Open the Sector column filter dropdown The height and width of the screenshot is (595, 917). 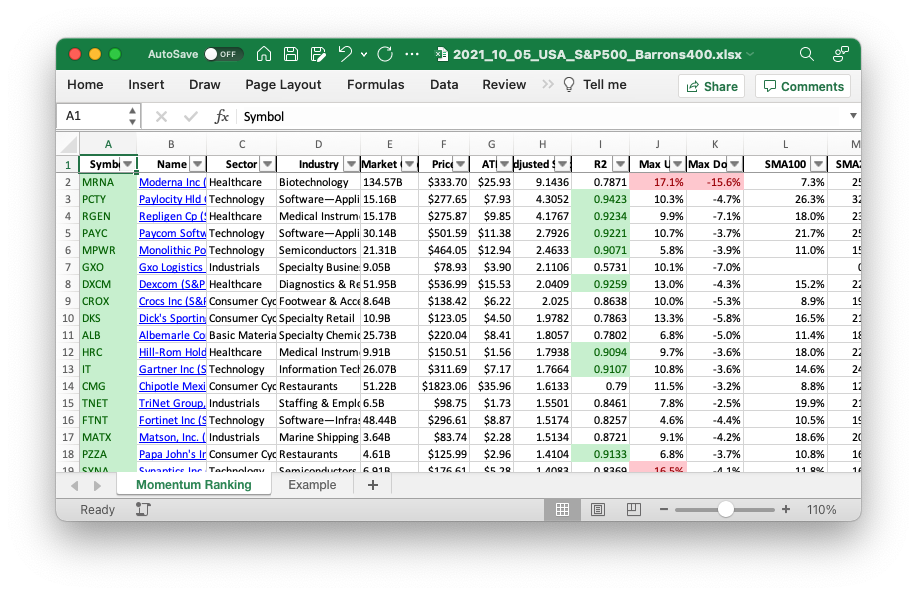point(267,164)
